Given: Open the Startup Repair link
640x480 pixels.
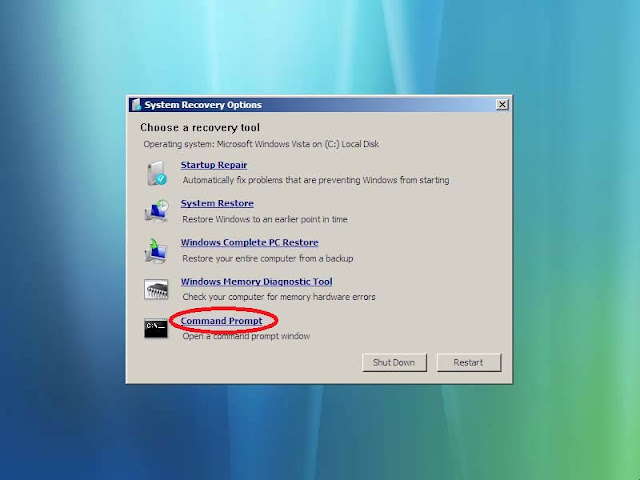Looking at the screenshot, I should (x=214, y=165).
